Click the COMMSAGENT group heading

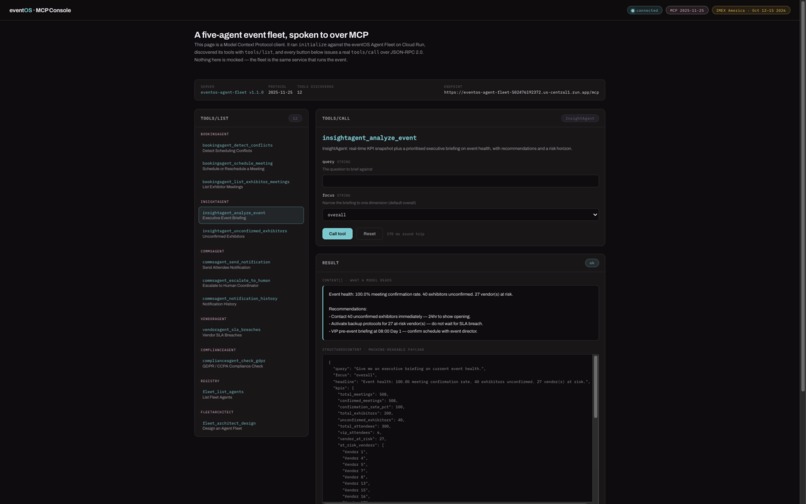pos(212,251)
